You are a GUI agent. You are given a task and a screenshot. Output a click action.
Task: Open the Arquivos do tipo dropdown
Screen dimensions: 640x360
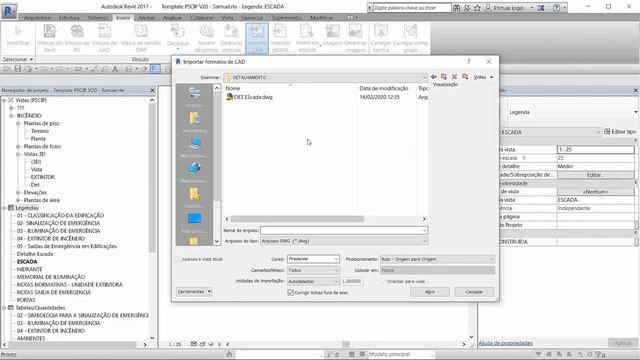344,241
